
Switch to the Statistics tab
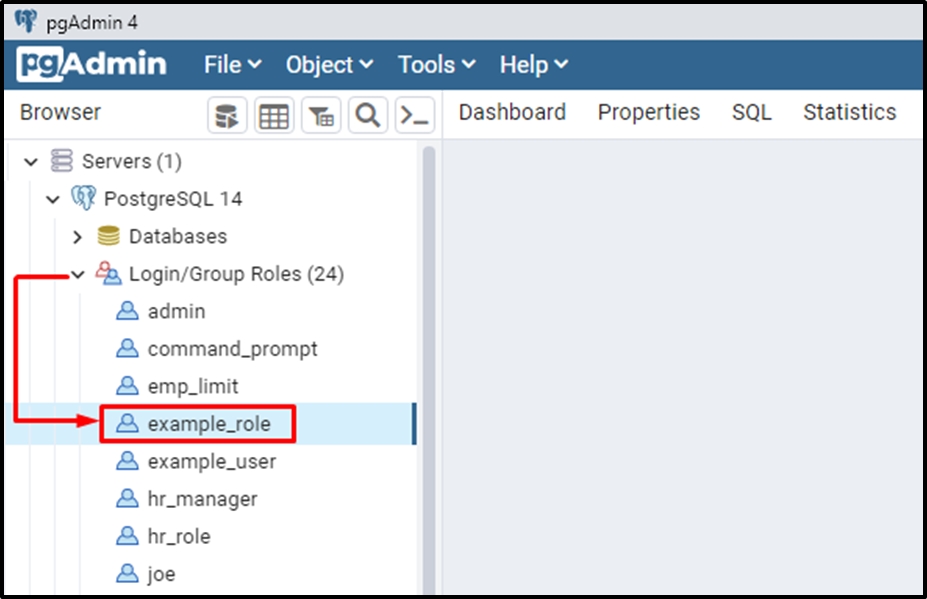849,112
